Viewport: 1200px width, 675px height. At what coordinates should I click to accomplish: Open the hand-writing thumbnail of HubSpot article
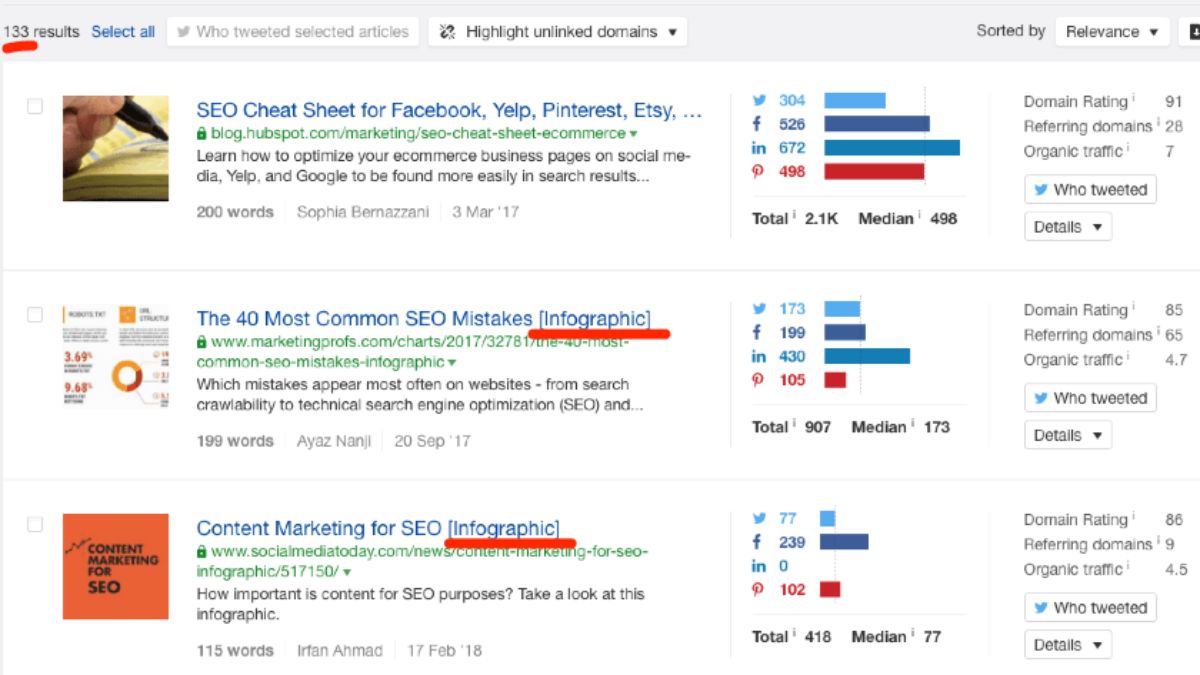116,148
